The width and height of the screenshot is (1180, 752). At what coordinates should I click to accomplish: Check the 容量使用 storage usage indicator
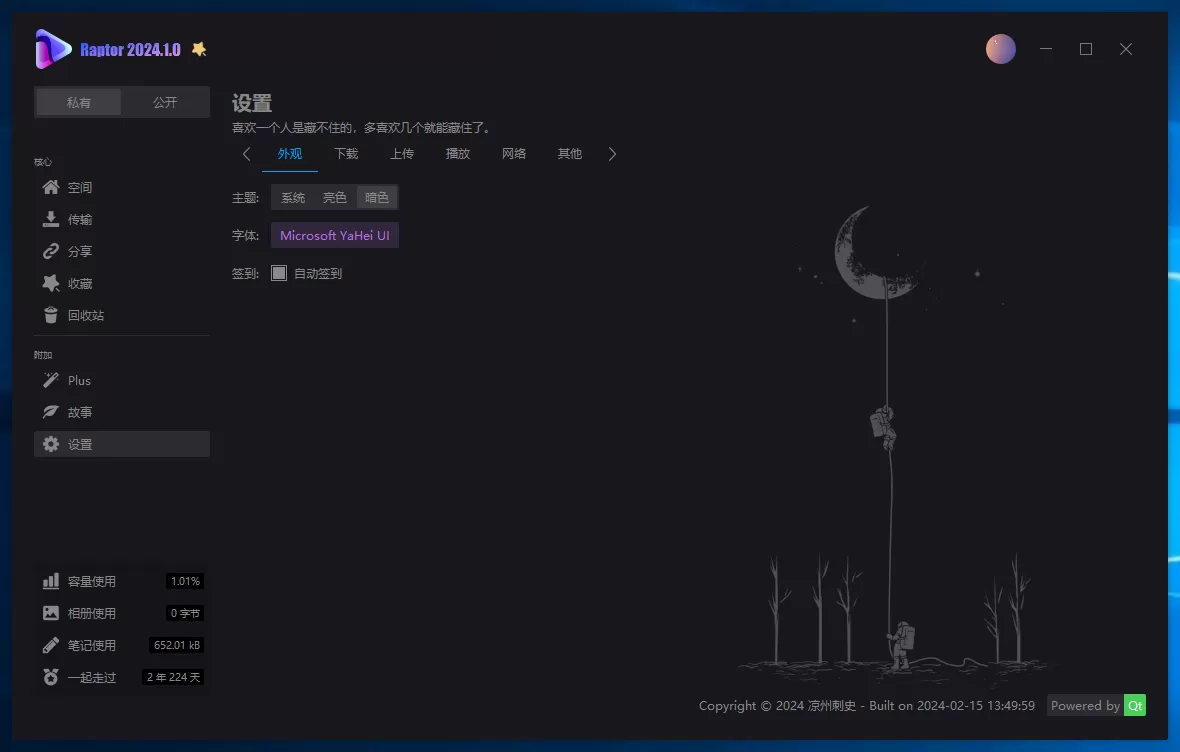pyautogui.click(x=92, y=581)
